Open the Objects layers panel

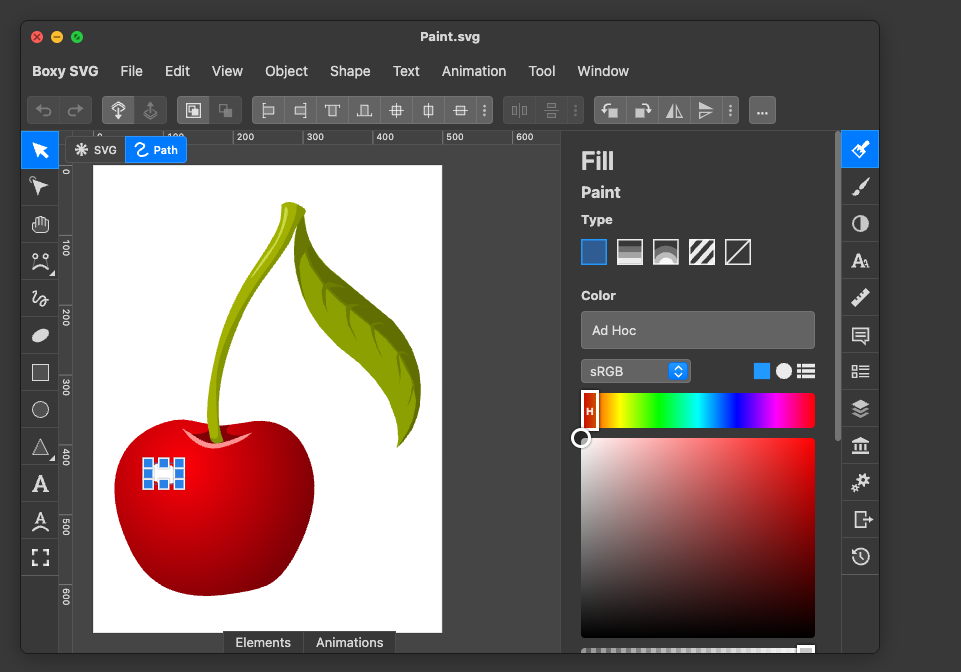click(859, 408)
